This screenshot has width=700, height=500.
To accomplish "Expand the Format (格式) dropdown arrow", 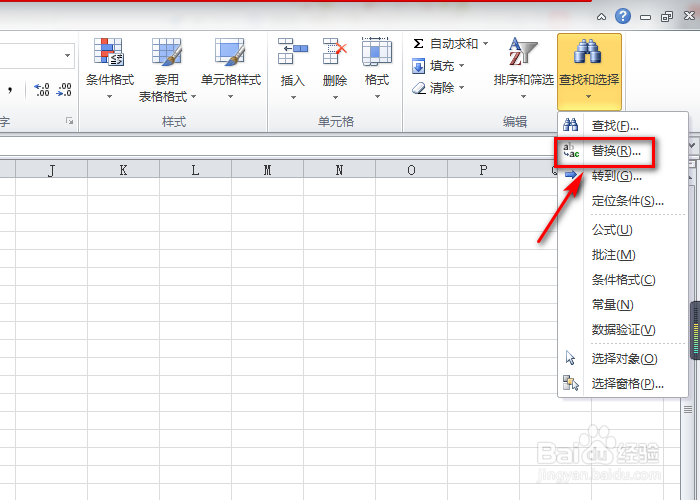I will click(x=377, y=97).
